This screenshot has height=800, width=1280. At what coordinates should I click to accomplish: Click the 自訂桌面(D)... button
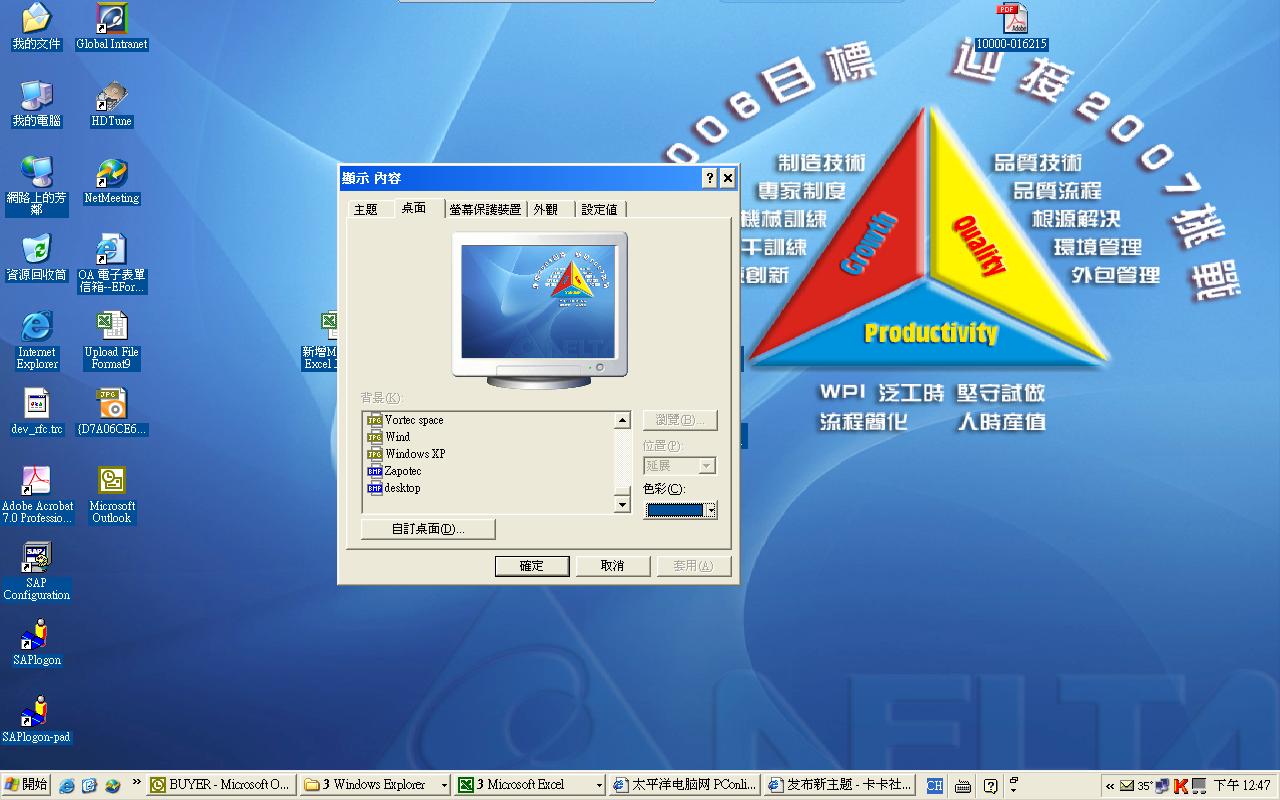click(428, 529)
